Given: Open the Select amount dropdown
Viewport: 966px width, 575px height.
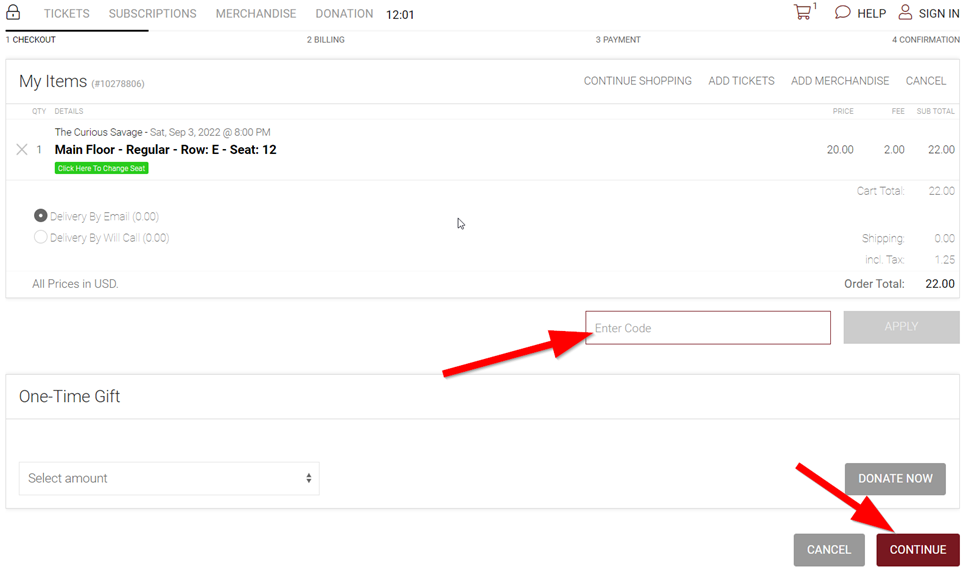Looking at the screenshot, I should coord(169,478).
